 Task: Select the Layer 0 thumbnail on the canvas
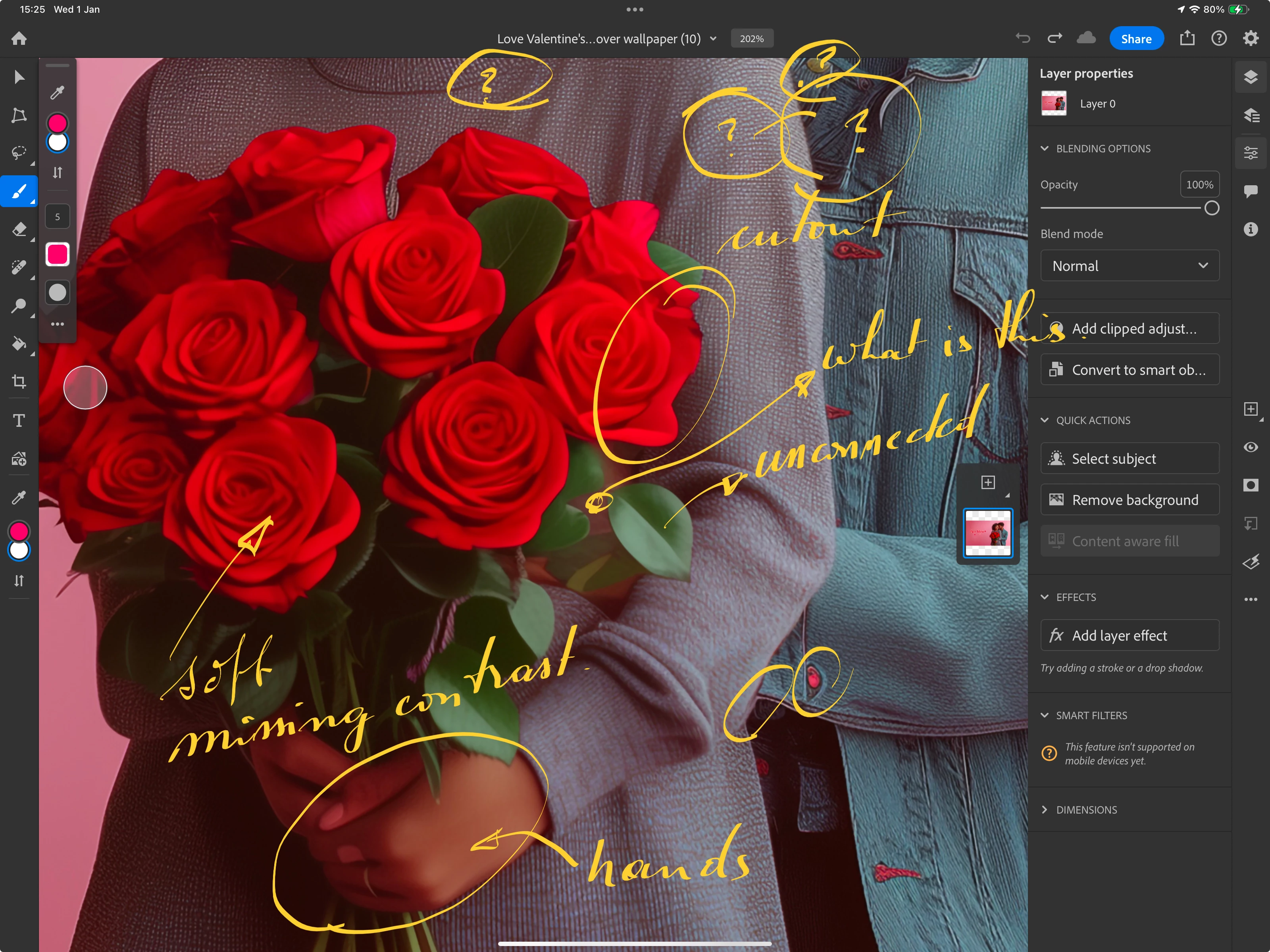click(987, 533)
